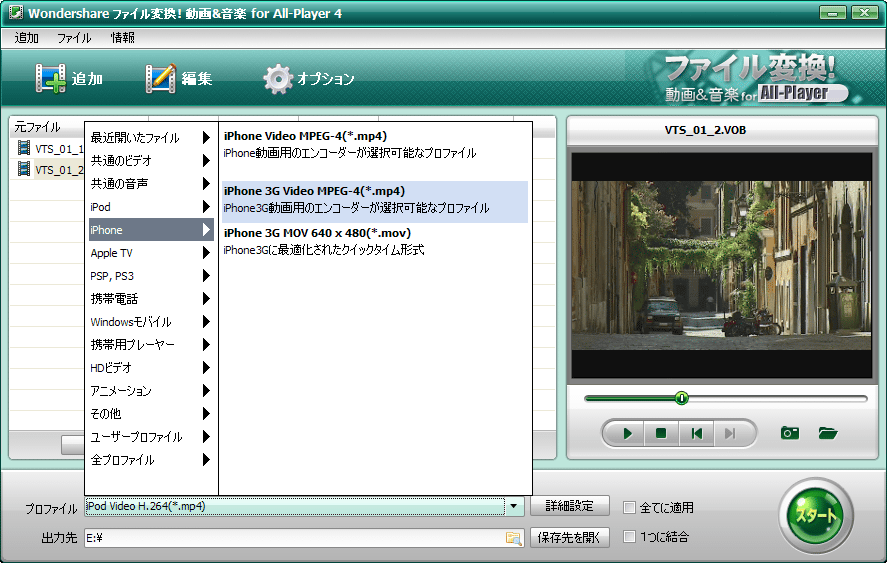Open the HDビデオ category
Screen dimensions: 887x563
coord(150,368)
